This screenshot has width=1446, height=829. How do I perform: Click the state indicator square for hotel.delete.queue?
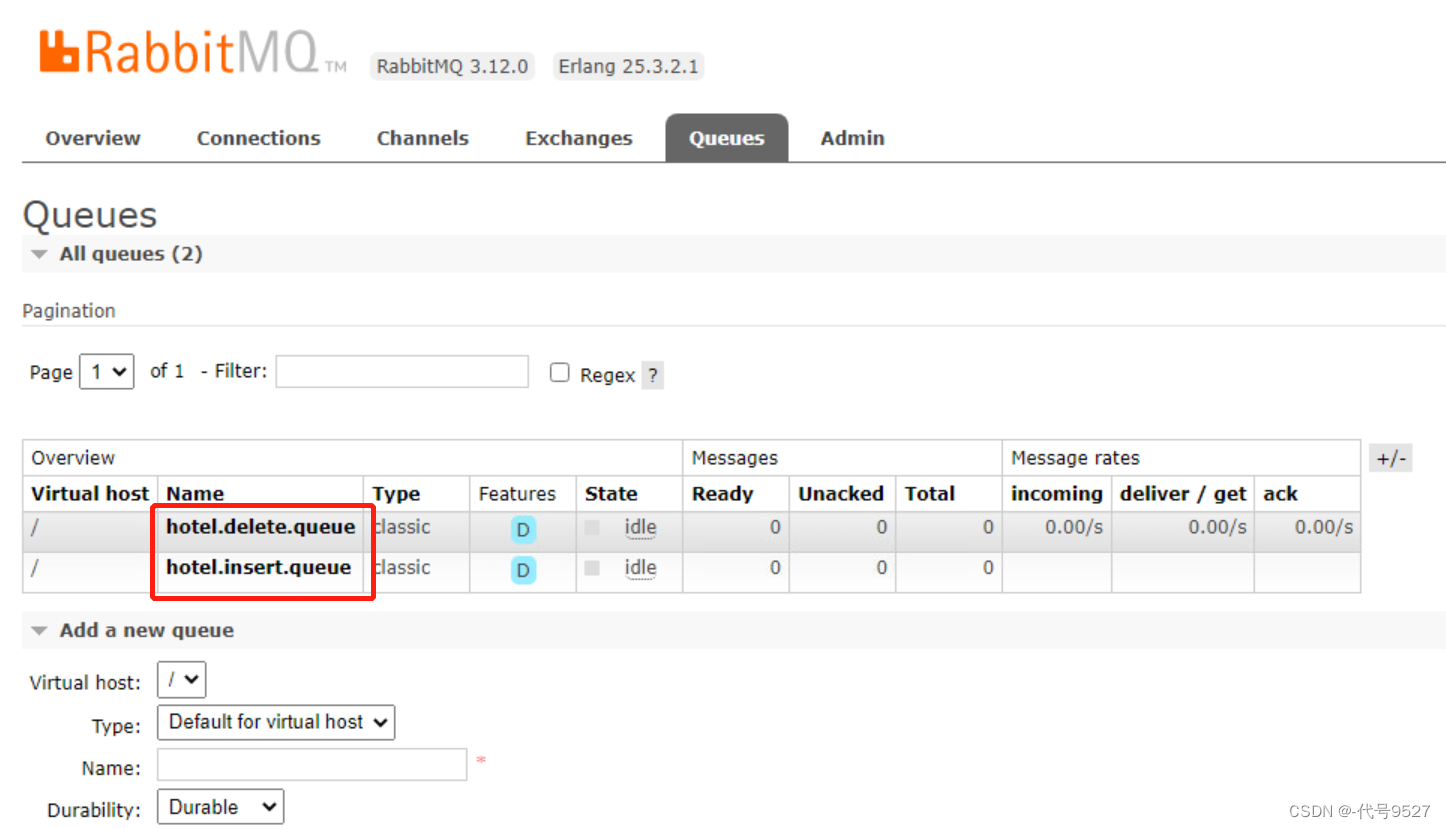(x=592, y=527)
